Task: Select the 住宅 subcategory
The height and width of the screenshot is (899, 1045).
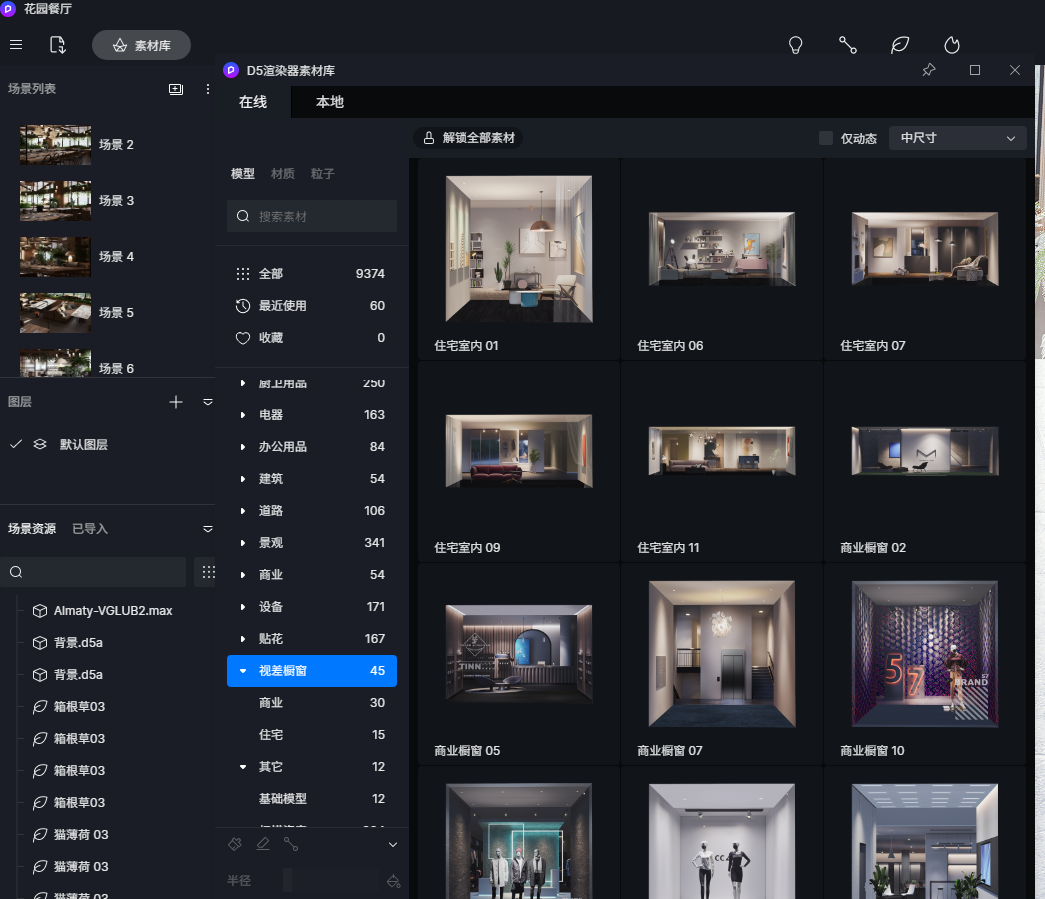Action: [311, 734]
